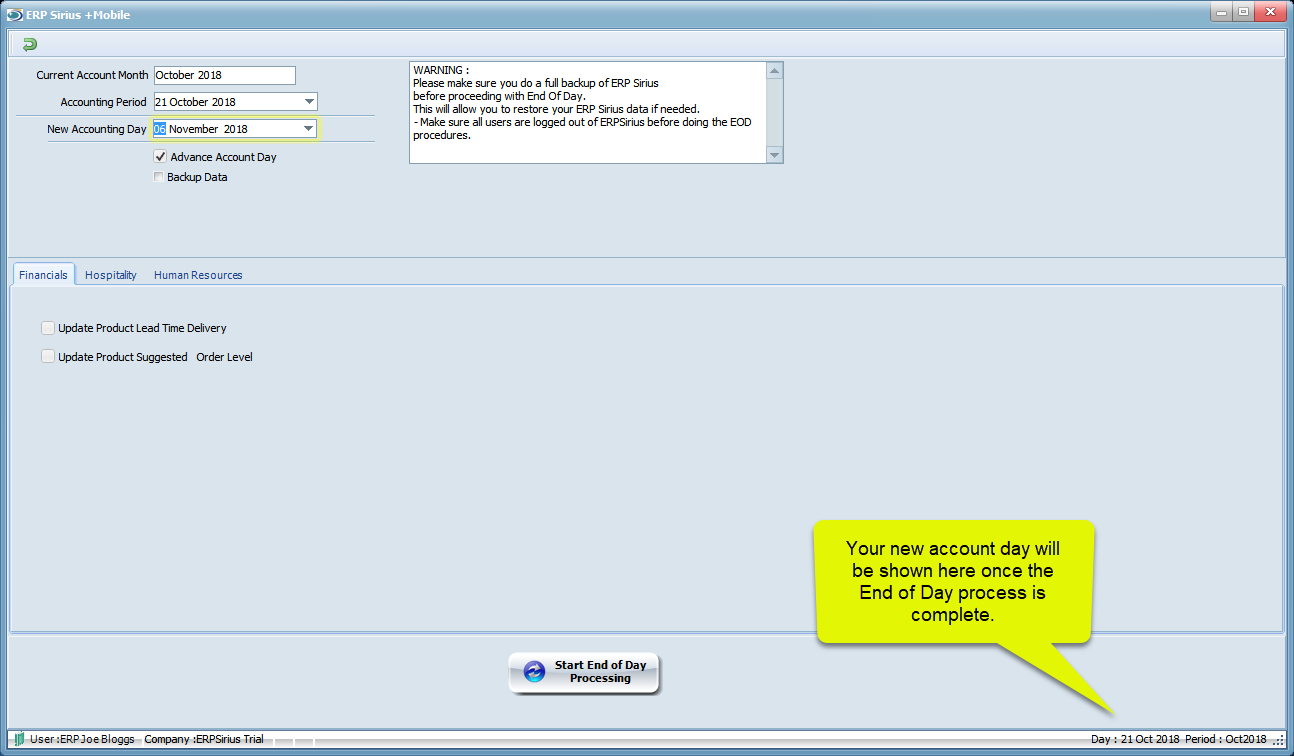Click the green return arrow icon
This screenshot has width=1294, height=756.
pyautogui.click(x=29, y=44)
